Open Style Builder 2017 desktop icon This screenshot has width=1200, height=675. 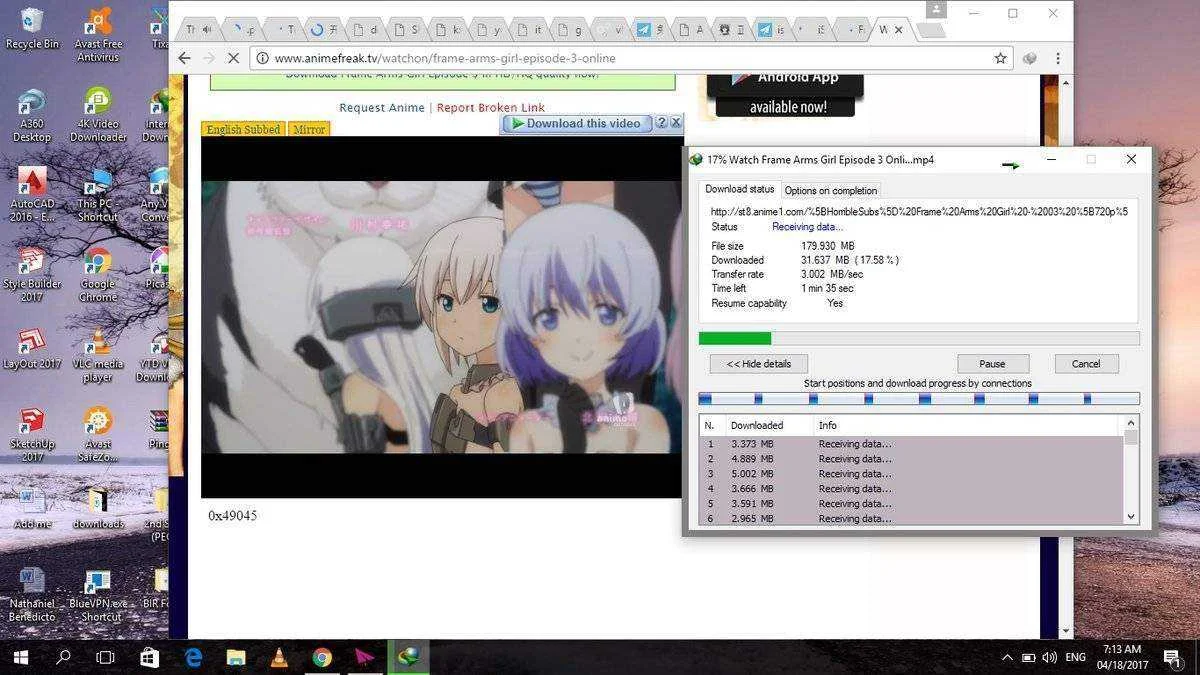click(x=31, y=275)
